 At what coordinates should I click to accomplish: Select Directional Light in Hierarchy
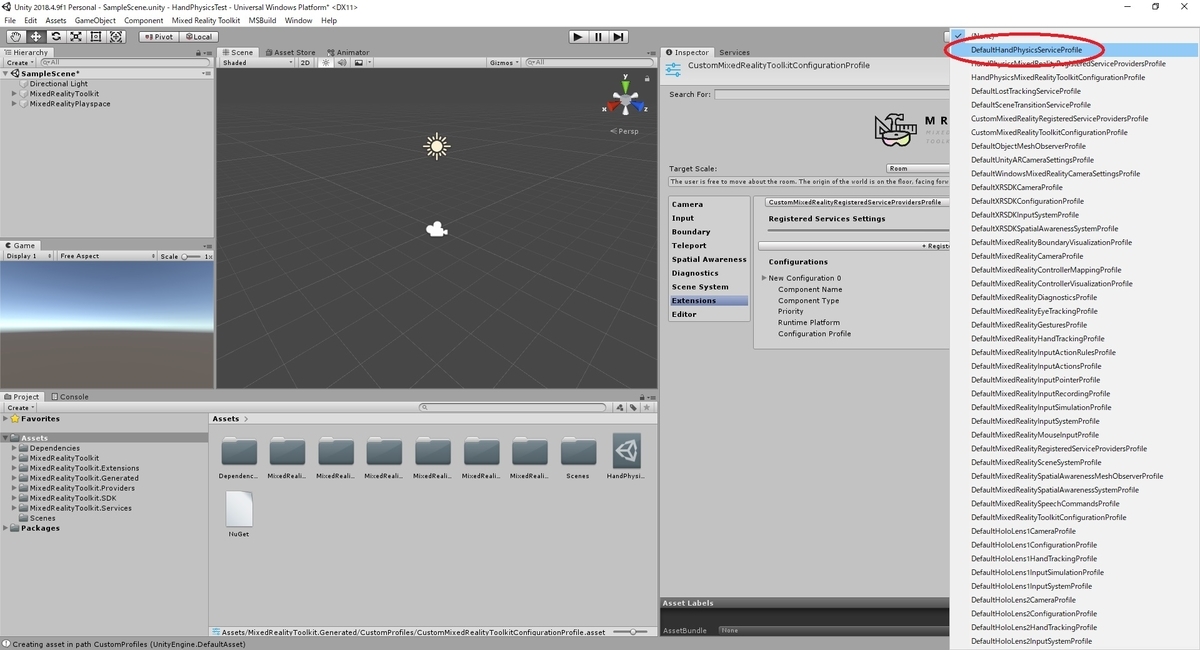[58, 84]
